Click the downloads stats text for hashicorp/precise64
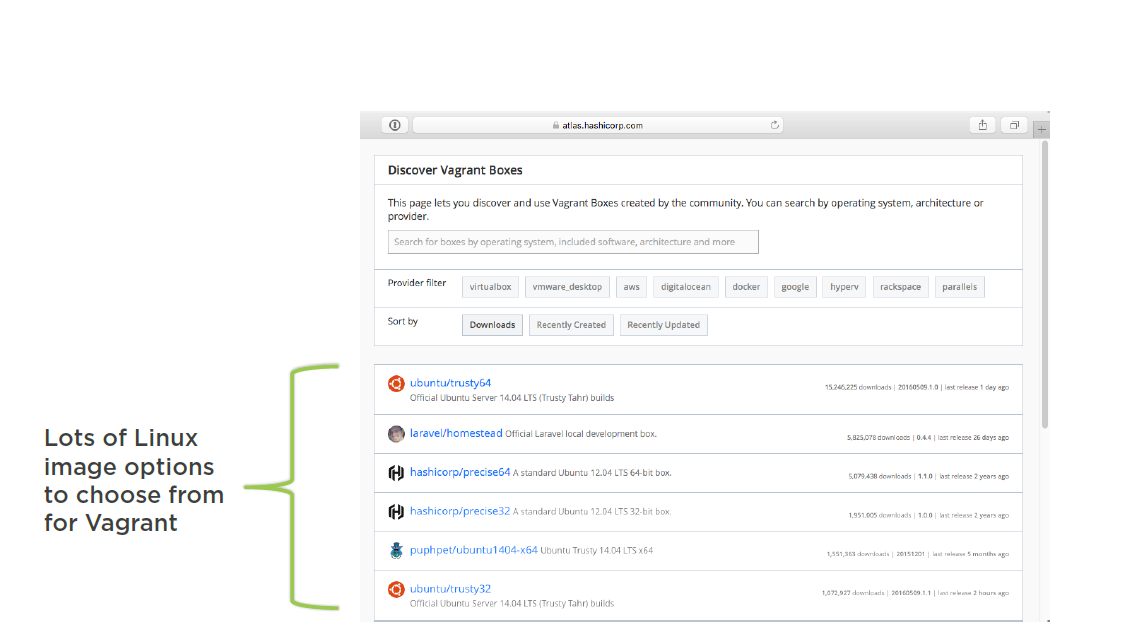The image size is (1135, 638). click(x=929, y=477)
